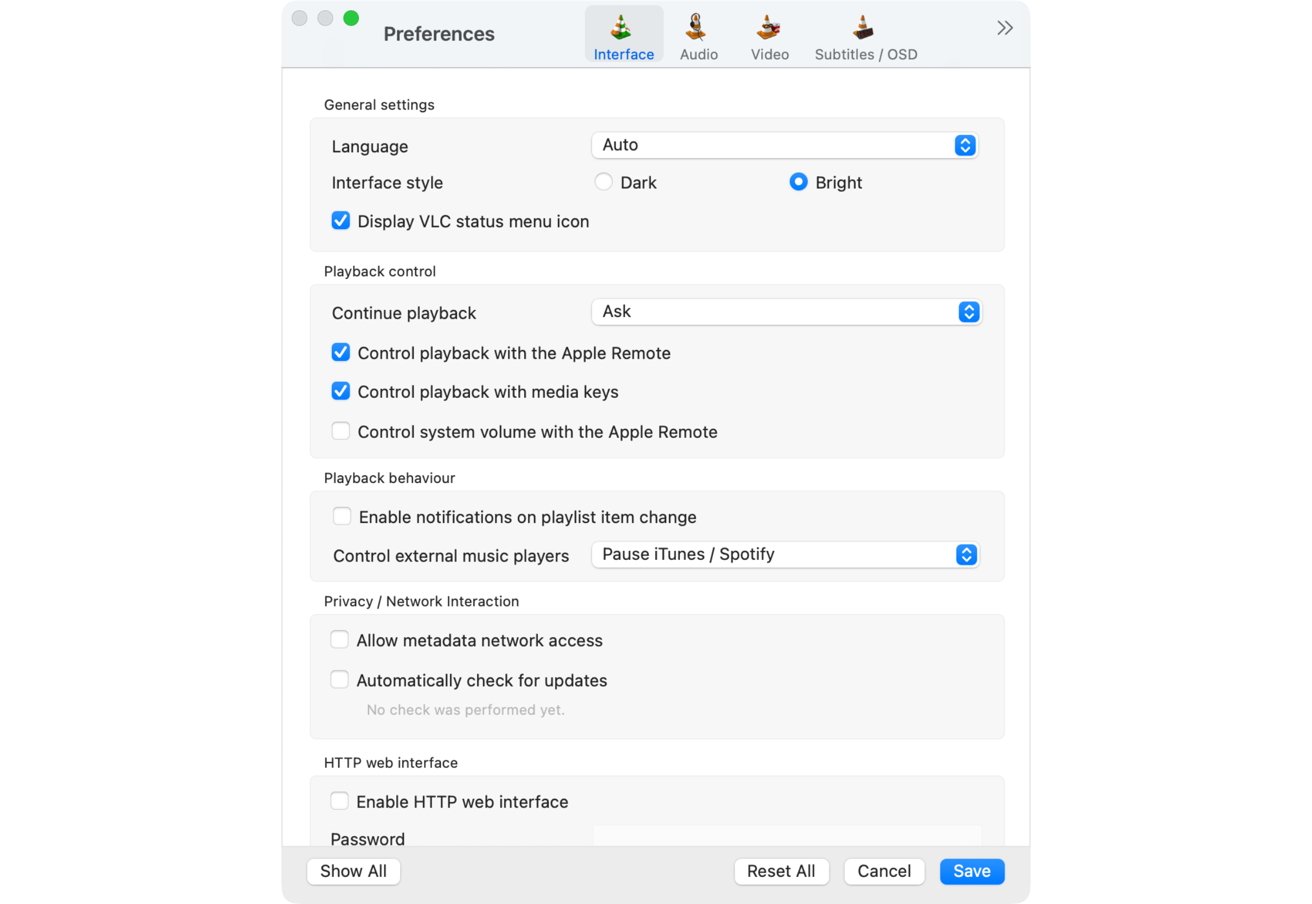Viewport: 1312px width, 904px height.
Task: Enable Automatically check for updates
Action: tap(340, 680)
